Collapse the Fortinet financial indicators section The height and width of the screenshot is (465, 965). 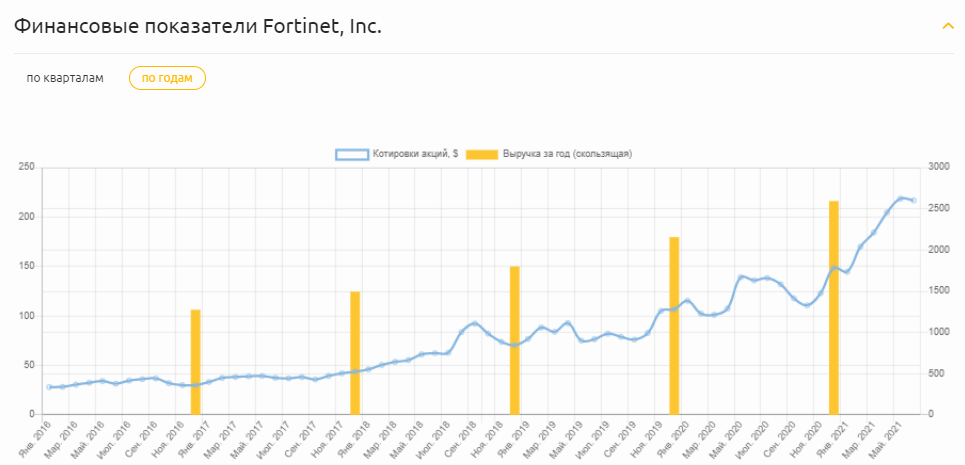click(x=948, y=26)
